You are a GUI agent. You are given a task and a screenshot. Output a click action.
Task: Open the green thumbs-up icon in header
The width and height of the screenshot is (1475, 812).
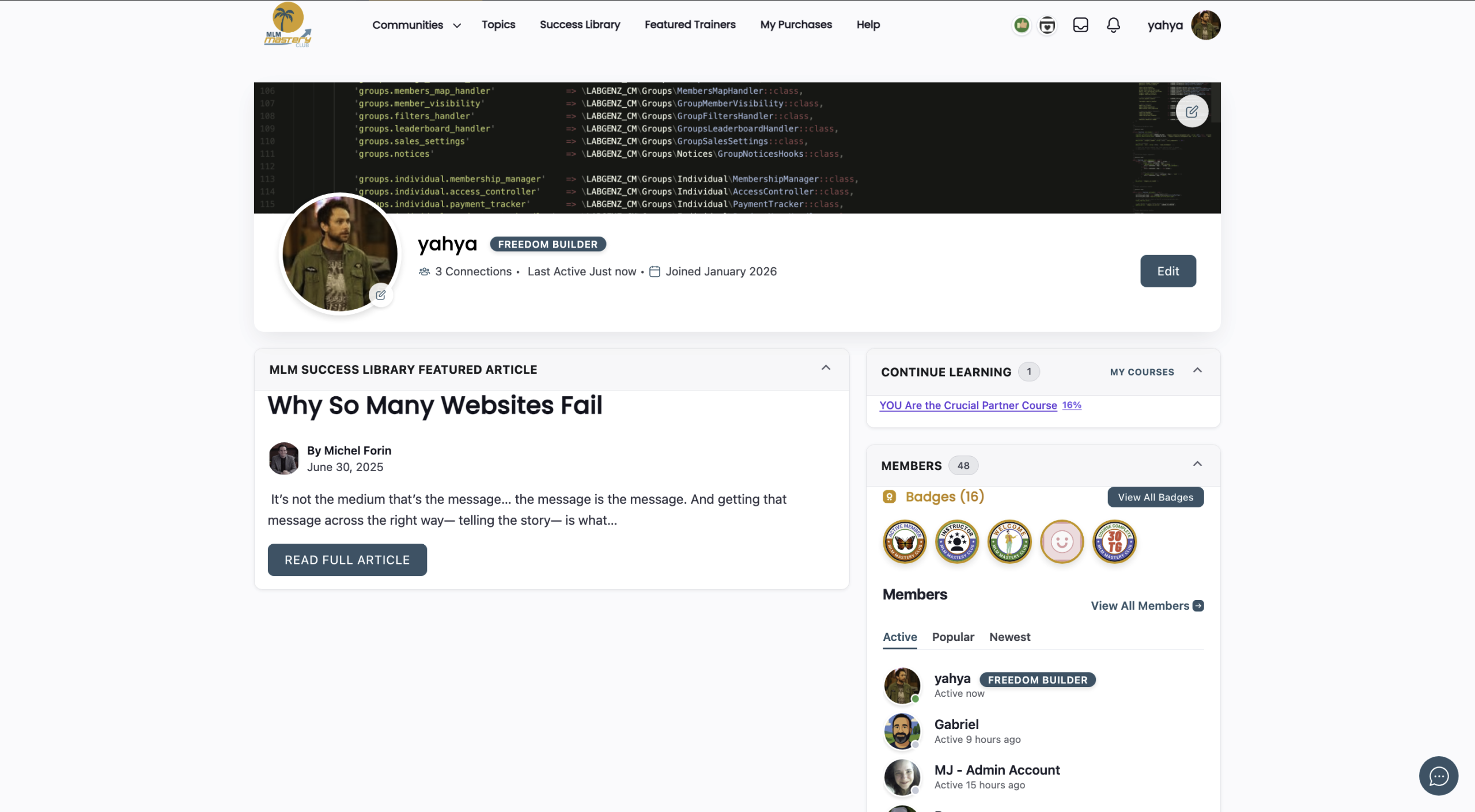pyautogui.click(x=1022, y=25)
